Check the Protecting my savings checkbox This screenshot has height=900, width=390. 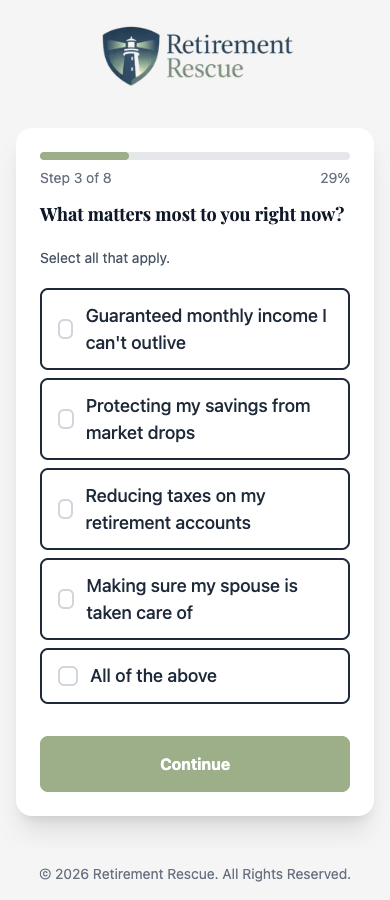click(65, 419)
